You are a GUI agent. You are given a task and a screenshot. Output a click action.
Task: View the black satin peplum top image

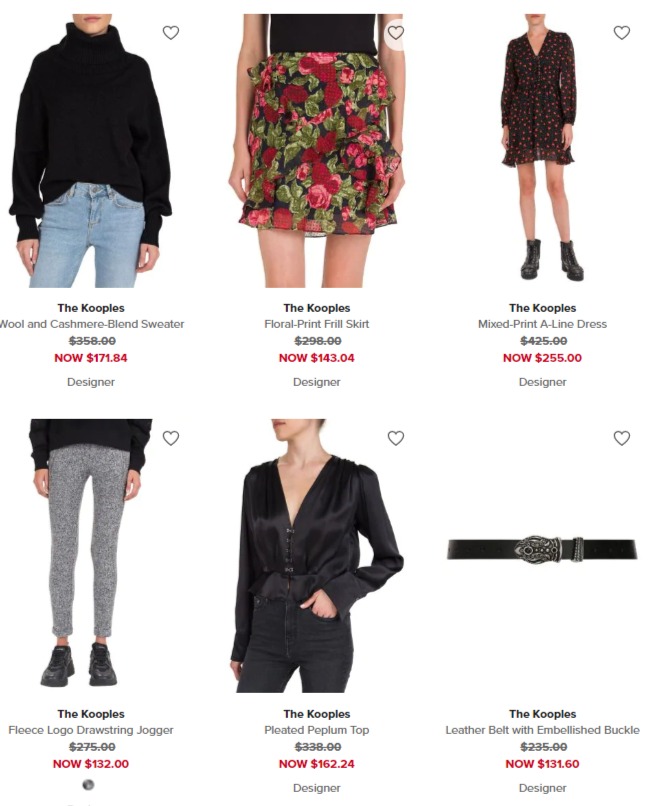pos(317,556)
